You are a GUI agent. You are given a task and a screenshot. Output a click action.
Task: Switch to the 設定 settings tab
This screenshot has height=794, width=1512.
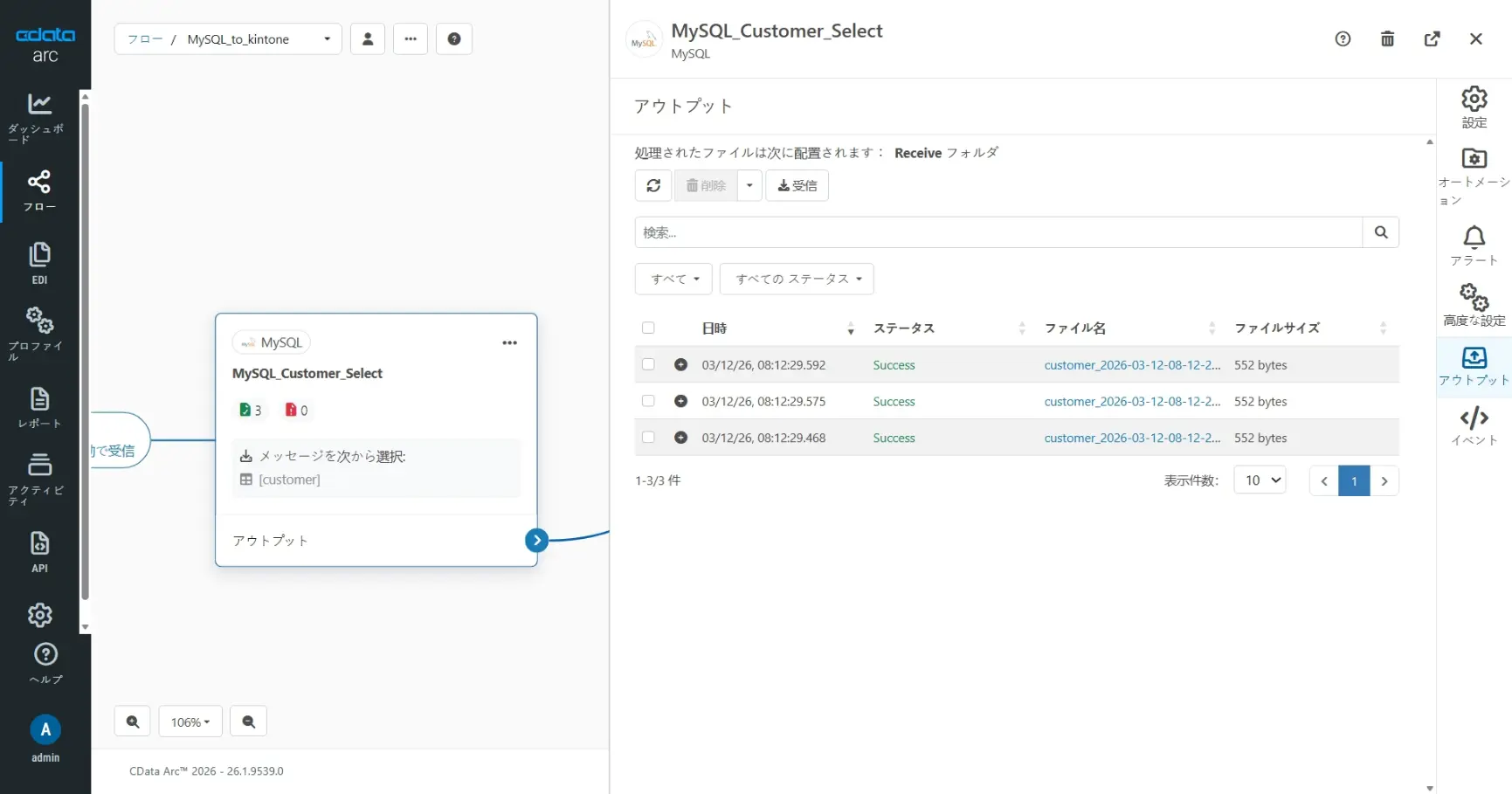pyautogui.click(x=1474, y=107)
